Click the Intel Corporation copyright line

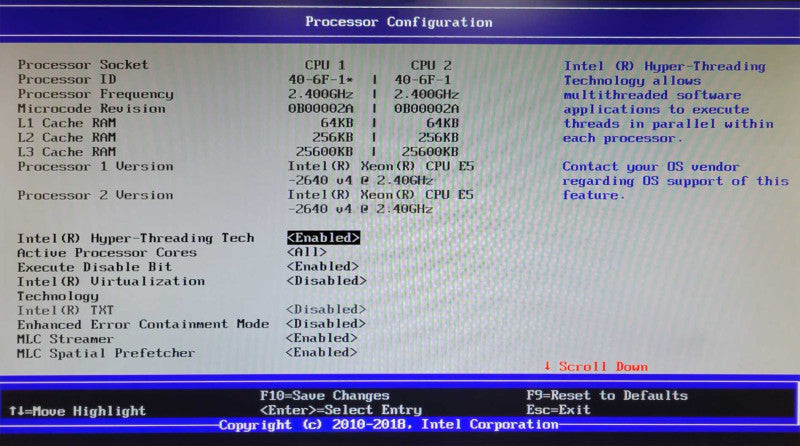coord(389,424)
